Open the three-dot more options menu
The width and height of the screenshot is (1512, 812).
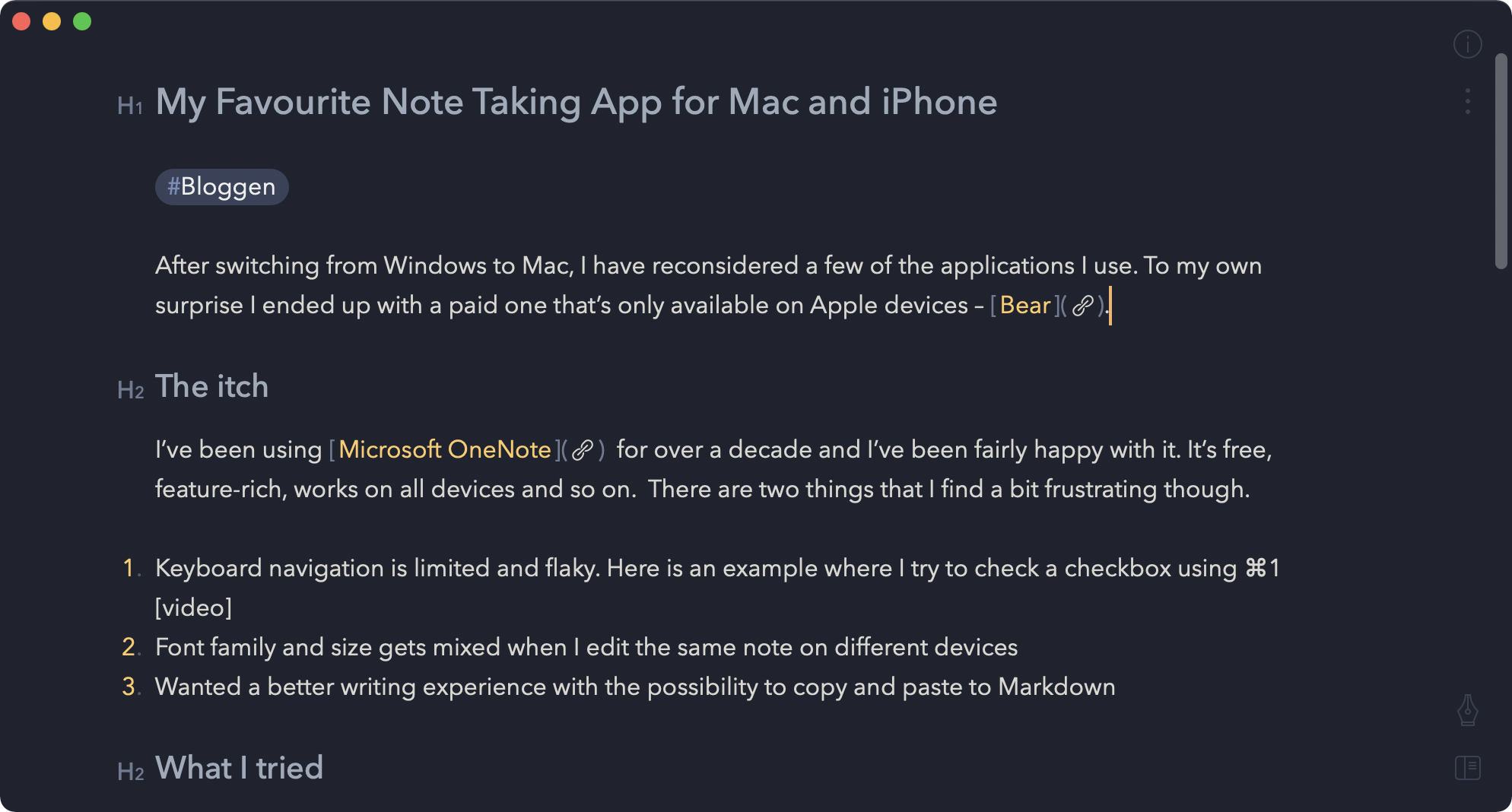(x=1467, y=101)
